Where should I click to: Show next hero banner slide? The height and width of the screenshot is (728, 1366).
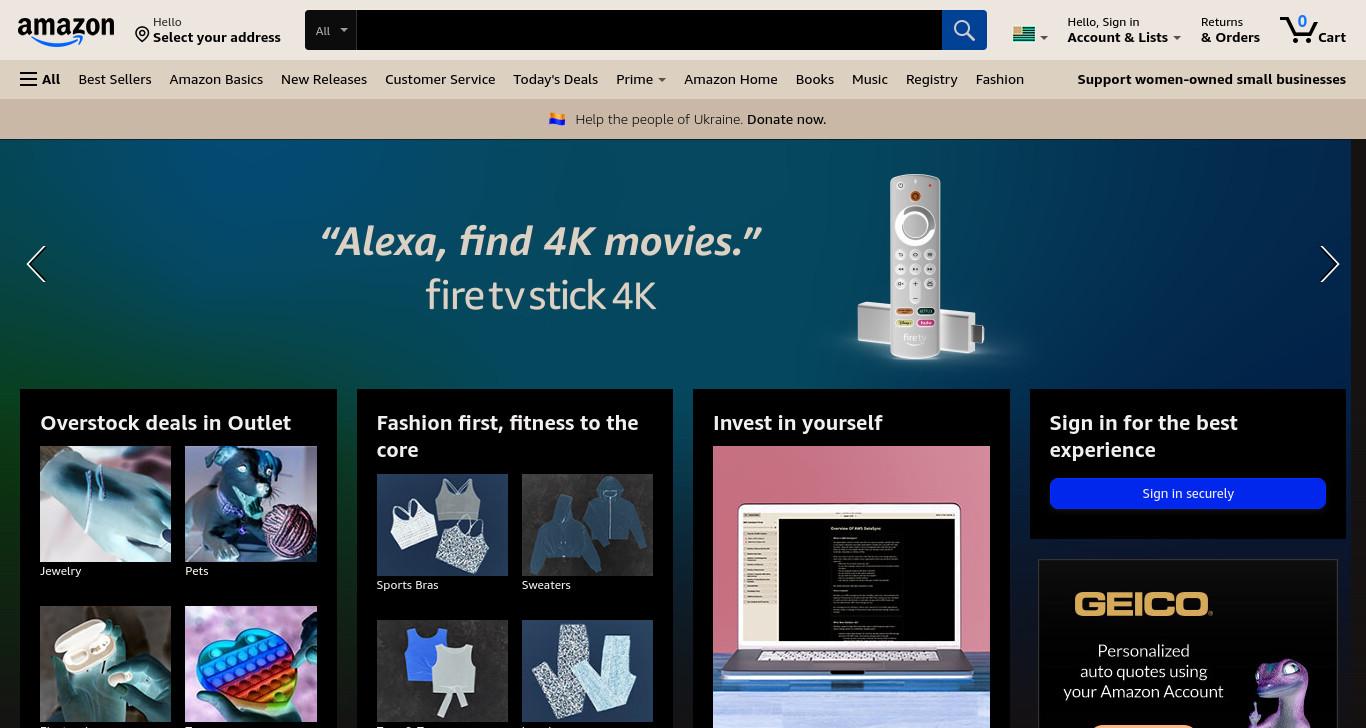[x=1329, y=264]
